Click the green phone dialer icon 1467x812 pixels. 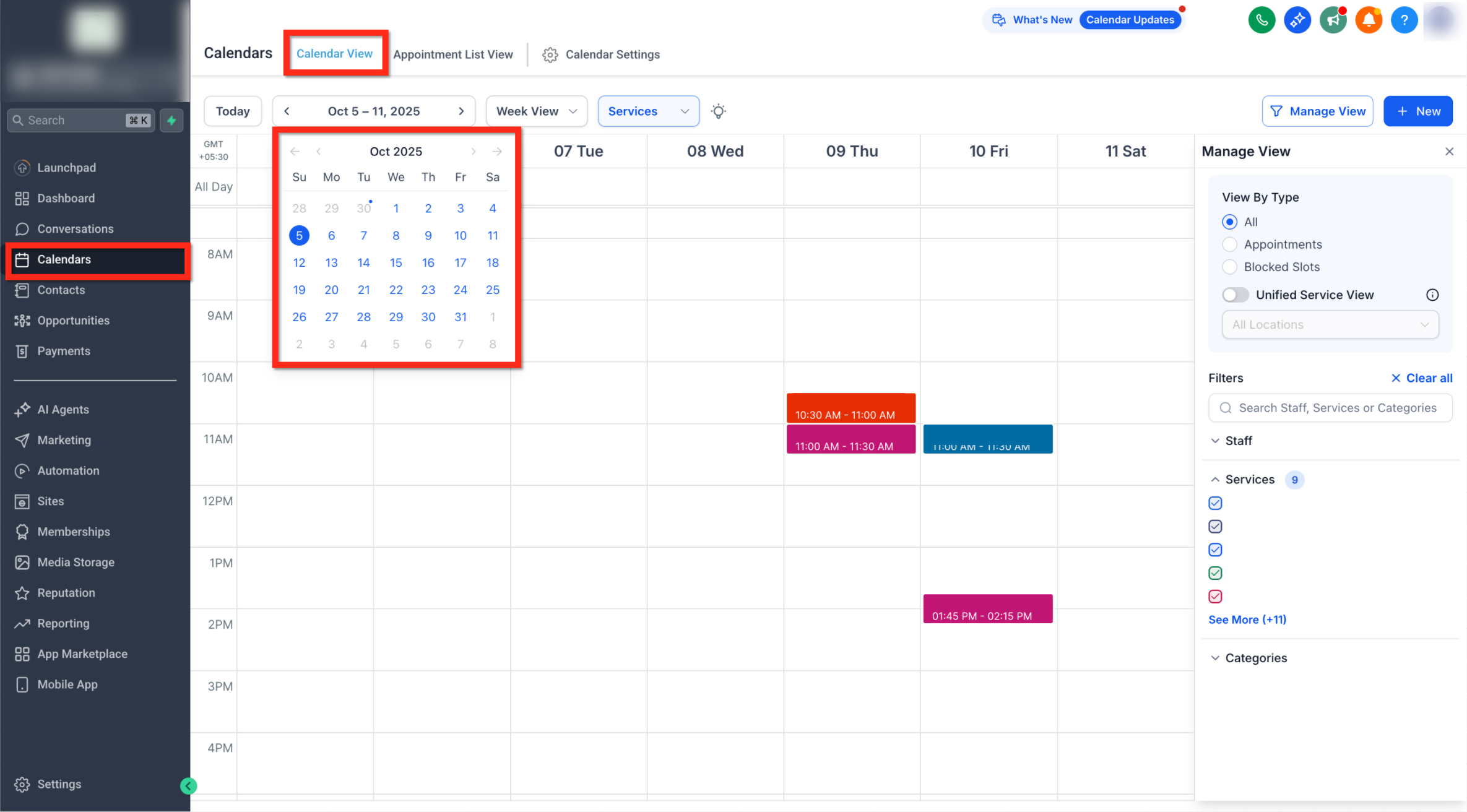1261,20
